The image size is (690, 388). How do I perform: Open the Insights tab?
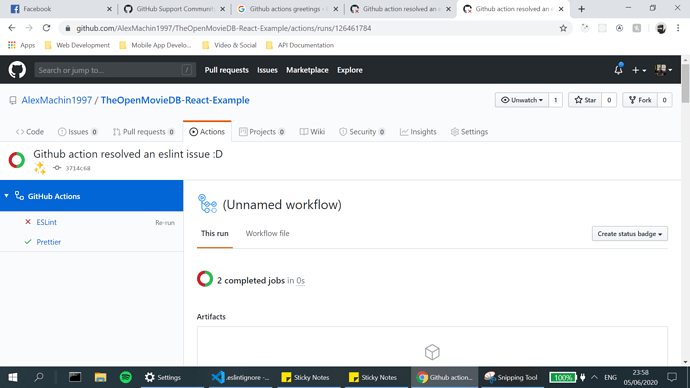click(x=418, y=132)
